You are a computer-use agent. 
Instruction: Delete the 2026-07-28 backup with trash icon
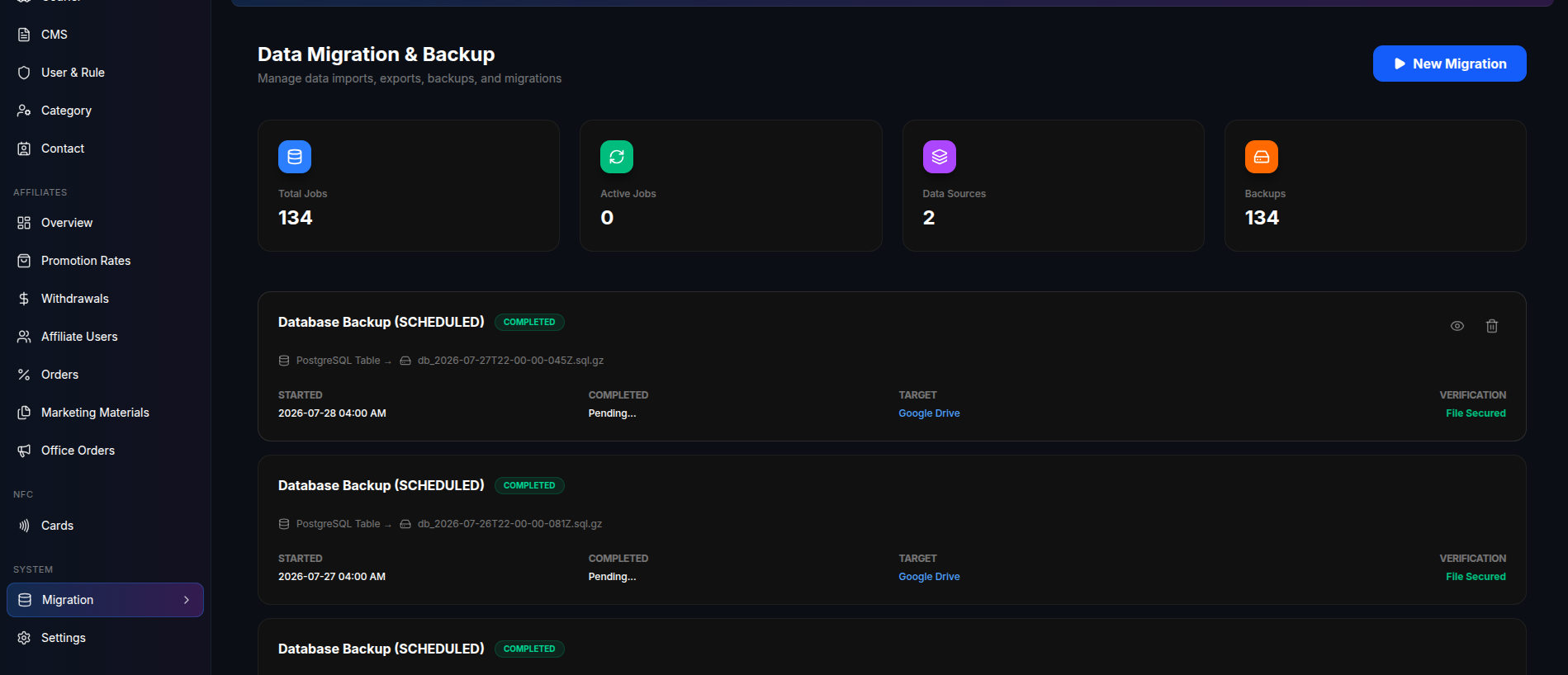1492,326
